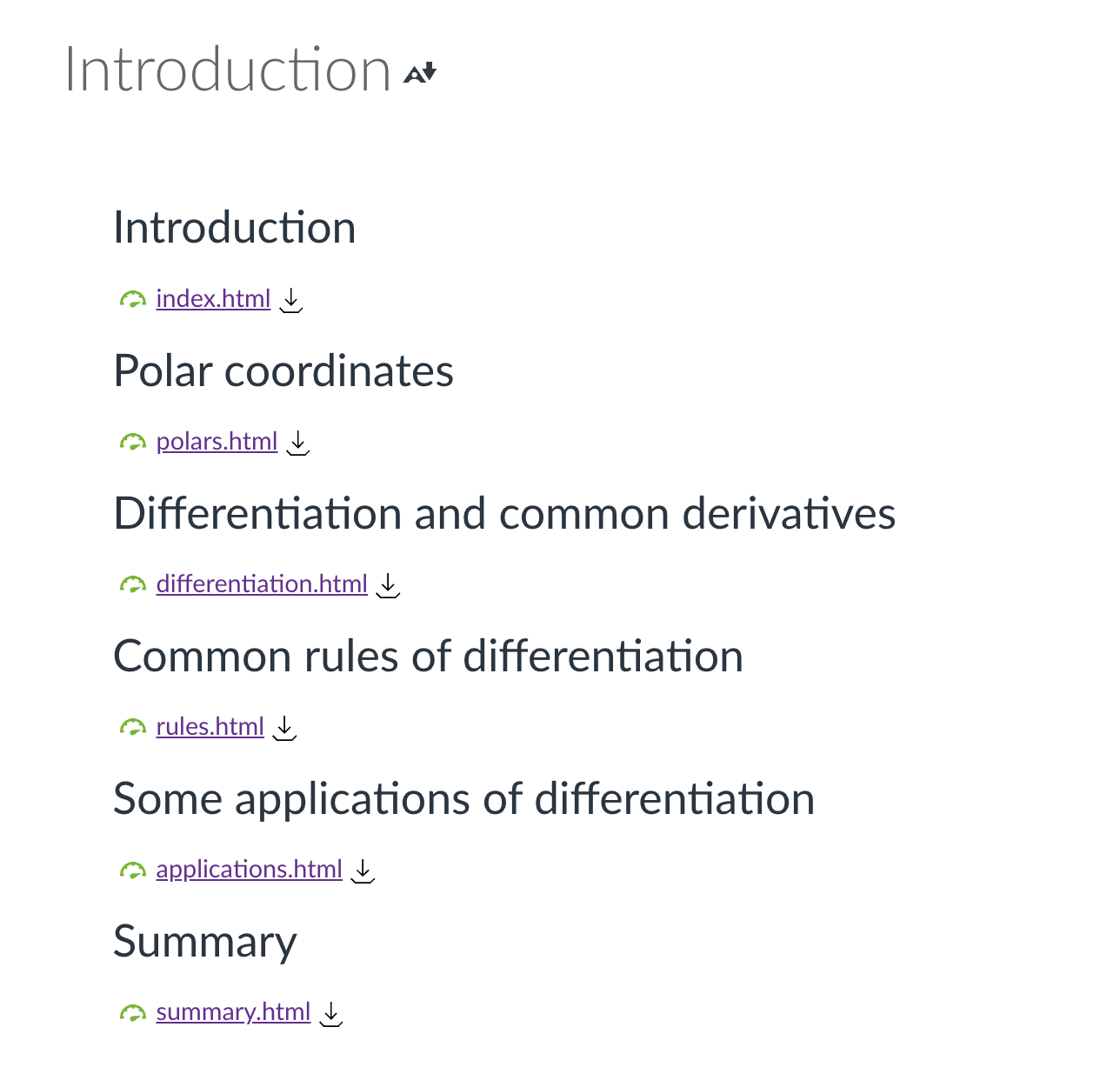
Task: Click the download icon for applications.html
Action: tap(363, 870)
